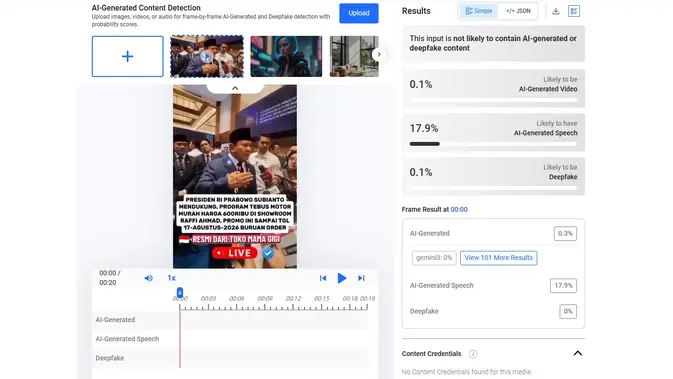Image resolution: width=673 pixels, height=379 pixels.
Task: Click the gemini3: 0% tag
Action: (434, 258)
